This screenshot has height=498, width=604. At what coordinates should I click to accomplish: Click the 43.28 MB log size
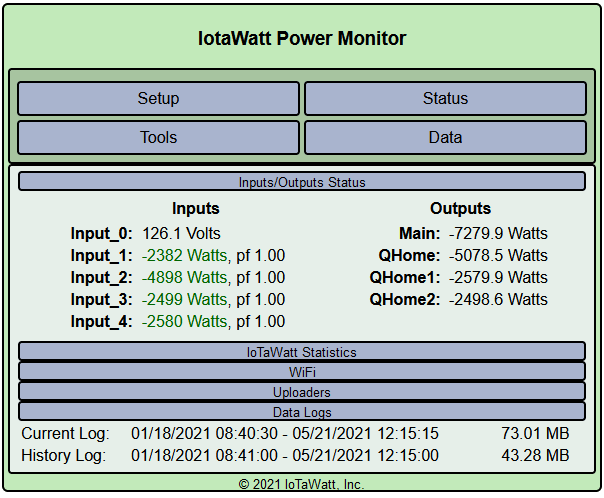(535, 456)
